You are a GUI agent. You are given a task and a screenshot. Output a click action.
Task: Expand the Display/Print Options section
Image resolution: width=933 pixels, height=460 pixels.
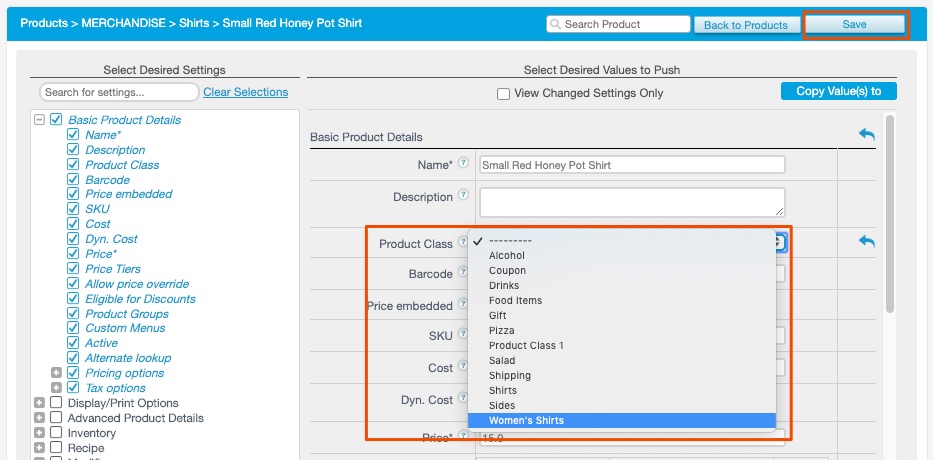point(40,403)
